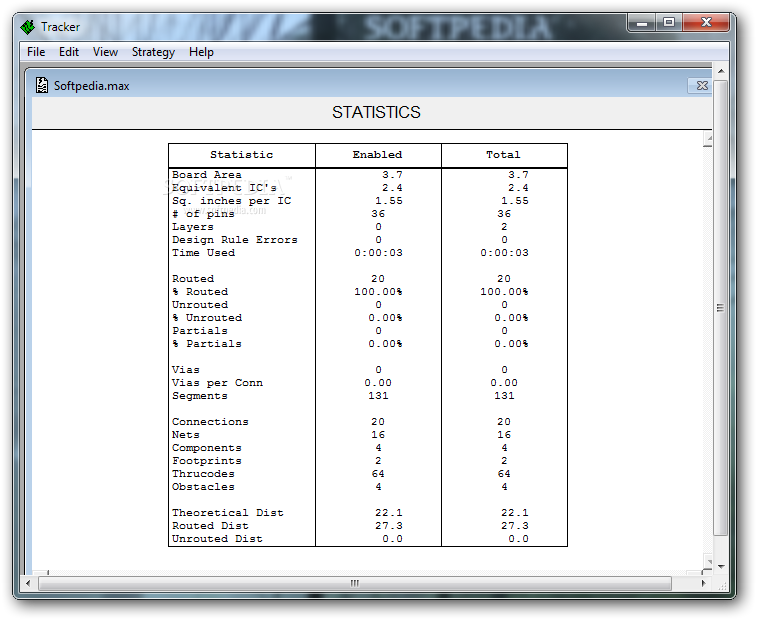The height and width of the screenshot is (620, 757).
Task: Click the horizontal scrollbar right arrow
Action: click(703, 583)
